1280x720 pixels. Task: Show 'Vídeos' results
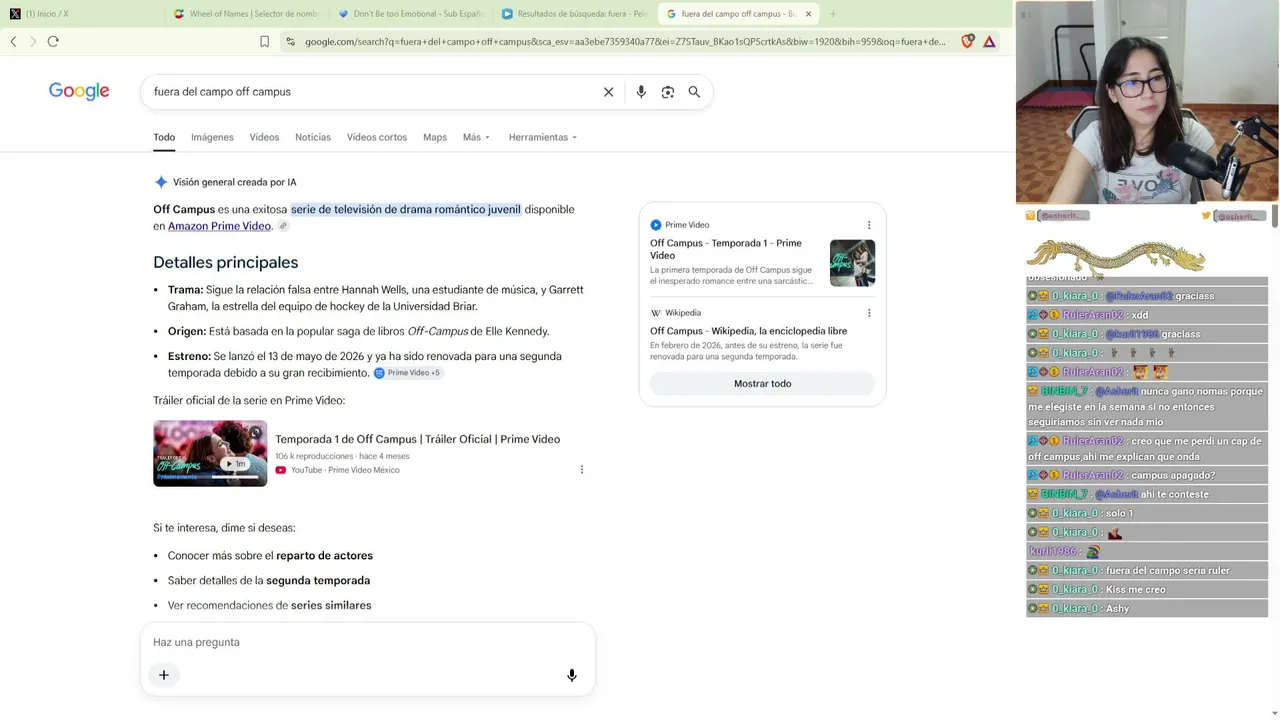(x=264, y=137)
